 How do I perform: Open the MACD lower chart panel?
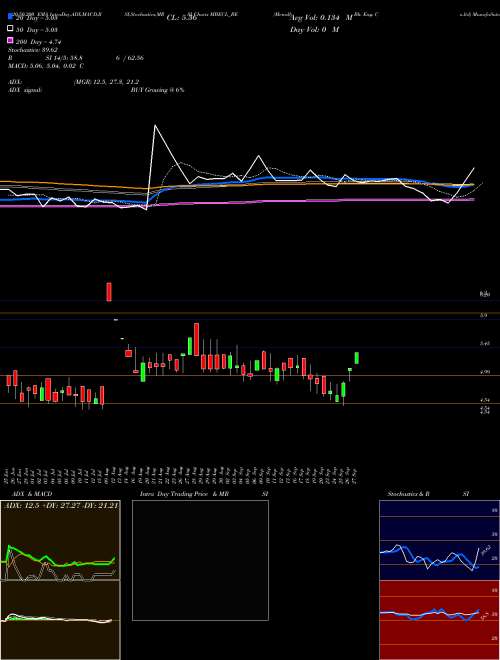coord(60,620)
